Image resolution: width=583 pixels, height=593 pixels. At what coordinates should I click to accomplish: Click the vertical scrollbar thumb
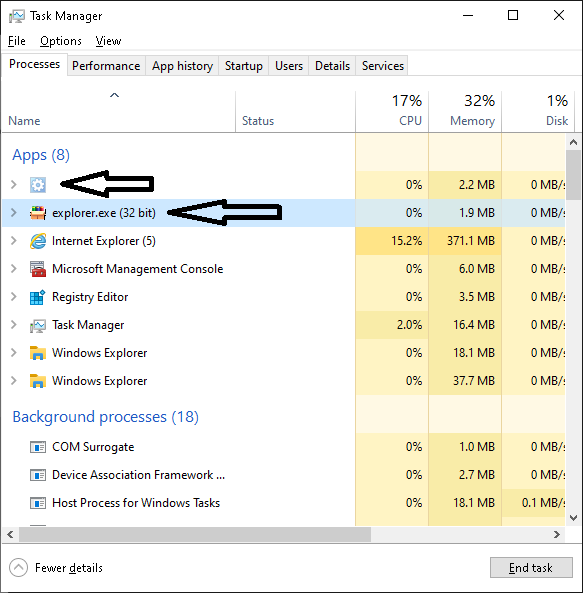573,175
